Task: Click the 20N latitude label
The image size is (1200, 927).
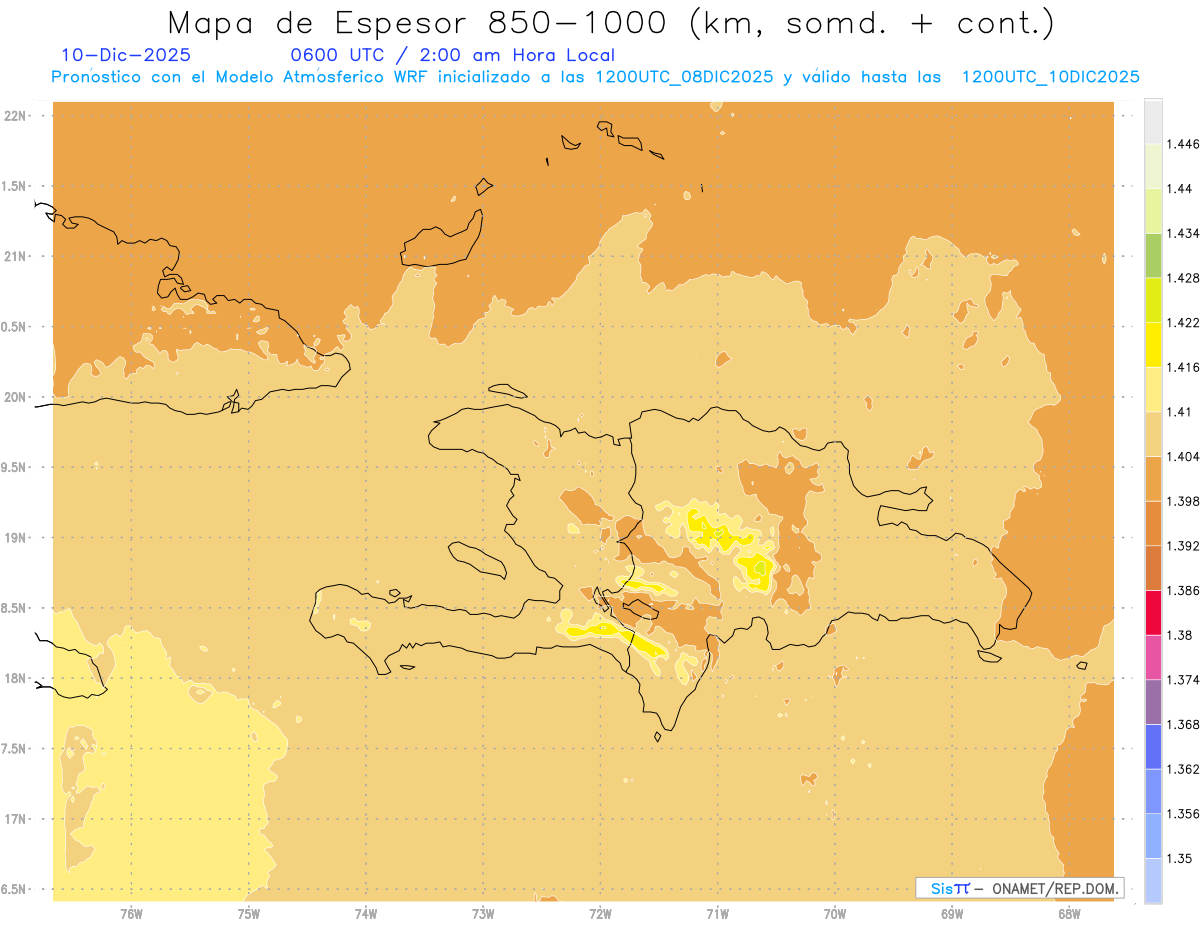Action: click(x=16, y=397)
